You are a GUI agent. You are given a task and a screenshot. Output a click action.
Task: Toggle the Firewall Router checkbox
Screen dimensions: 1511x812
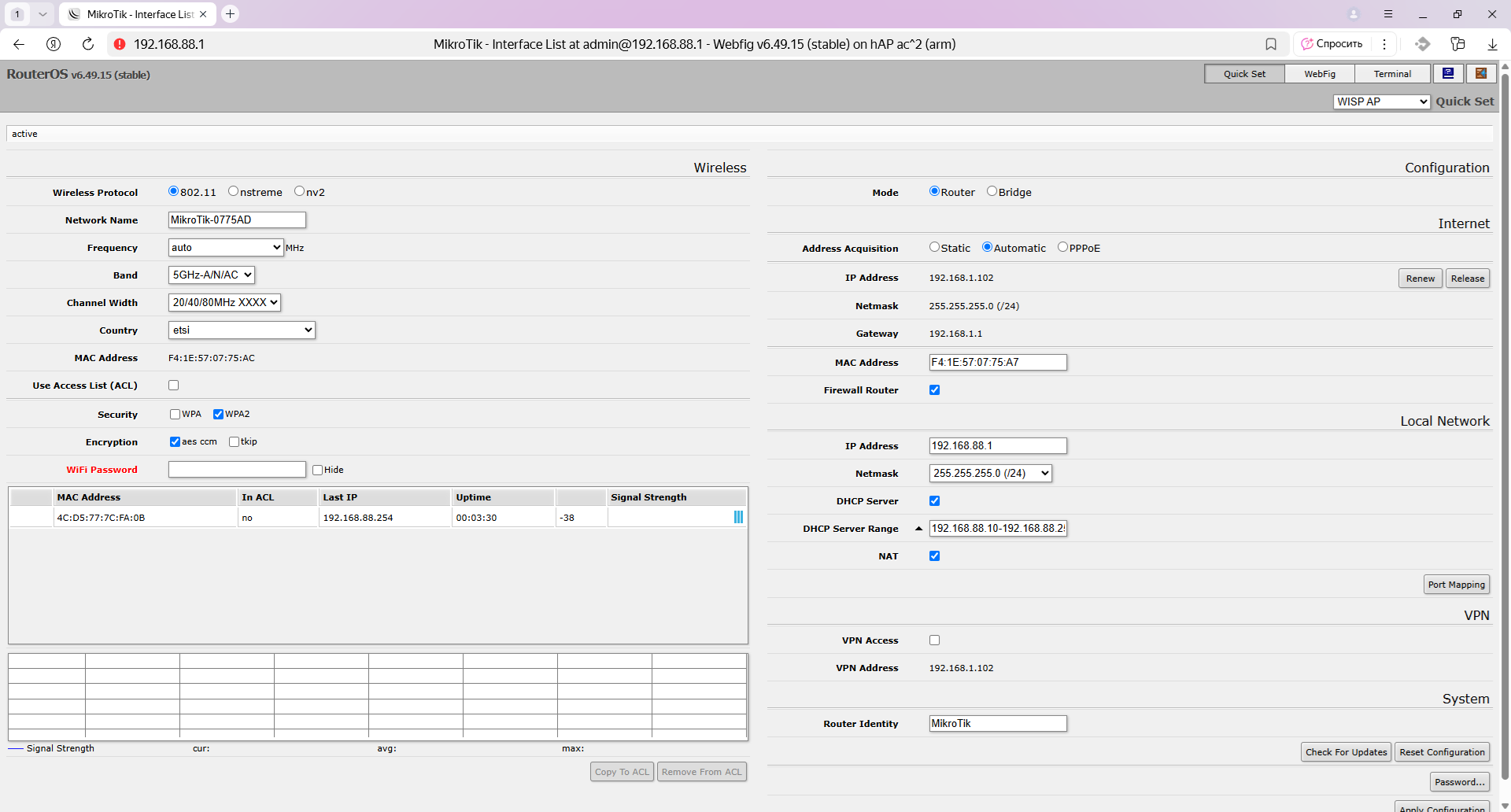(935, 390)
